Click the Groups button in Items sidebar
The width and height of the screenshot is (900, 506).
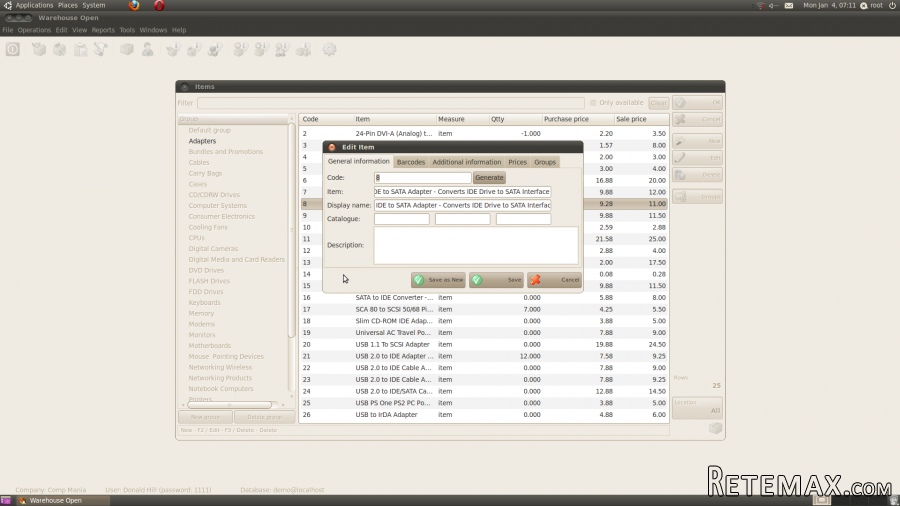[x=697, y=197]
